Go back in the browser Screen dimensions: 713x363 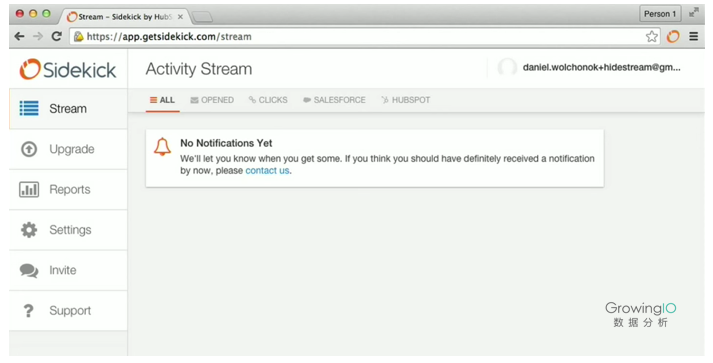[x=19, y=36]
